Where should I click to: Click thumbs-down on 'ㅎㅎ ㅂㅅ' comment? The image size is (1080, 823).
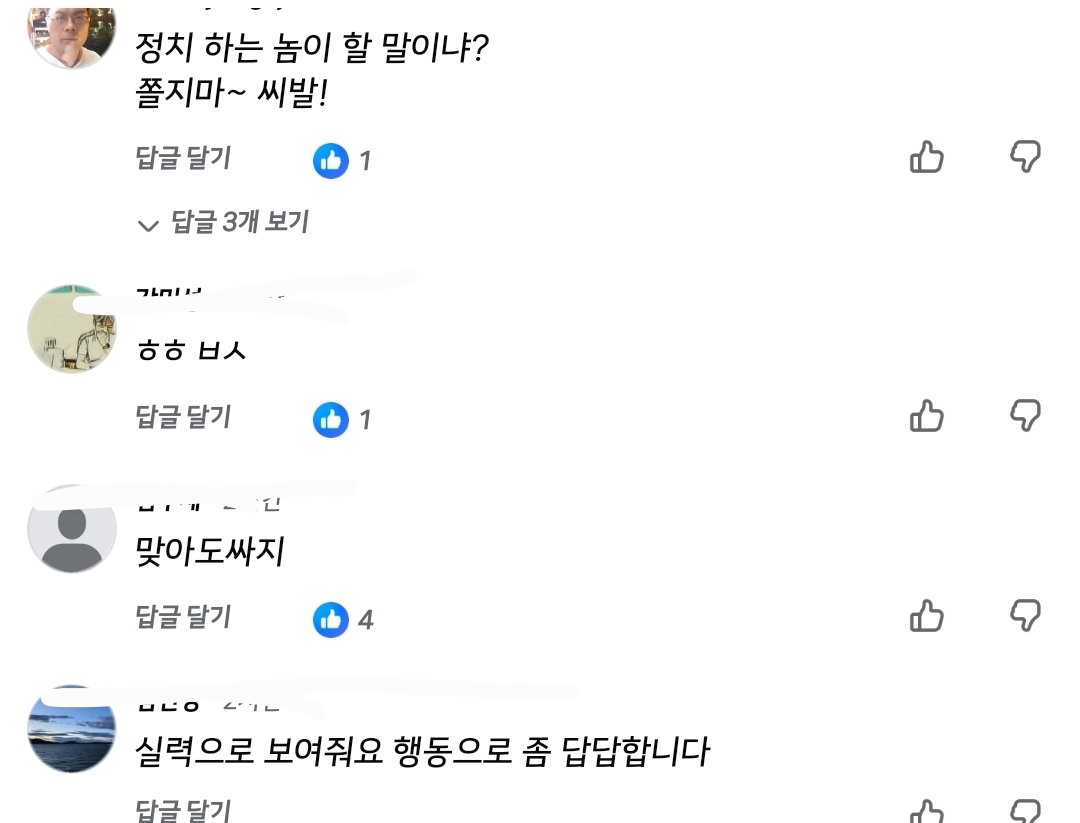click(1025, 416)
